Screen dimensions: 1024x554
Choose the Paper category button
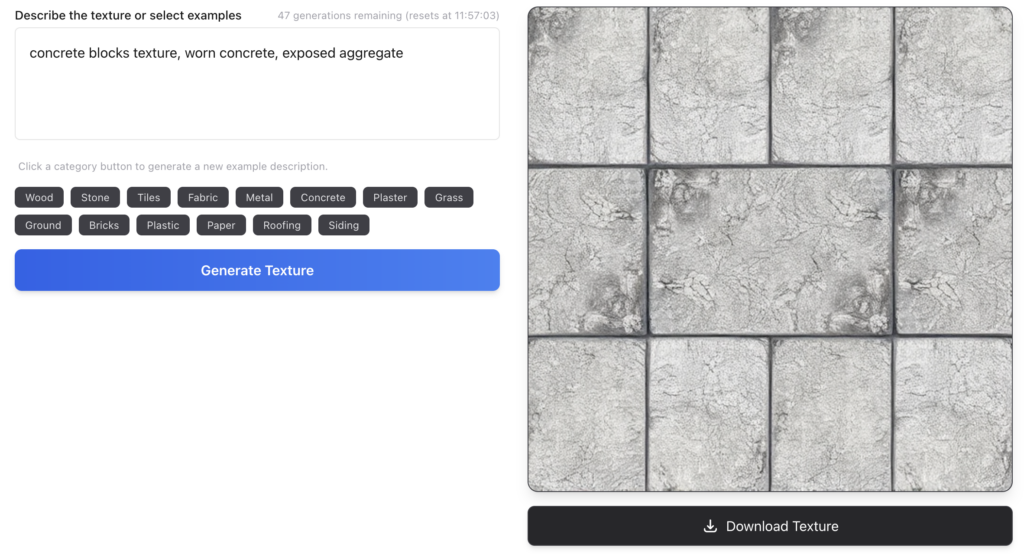(x=221, y=225)
